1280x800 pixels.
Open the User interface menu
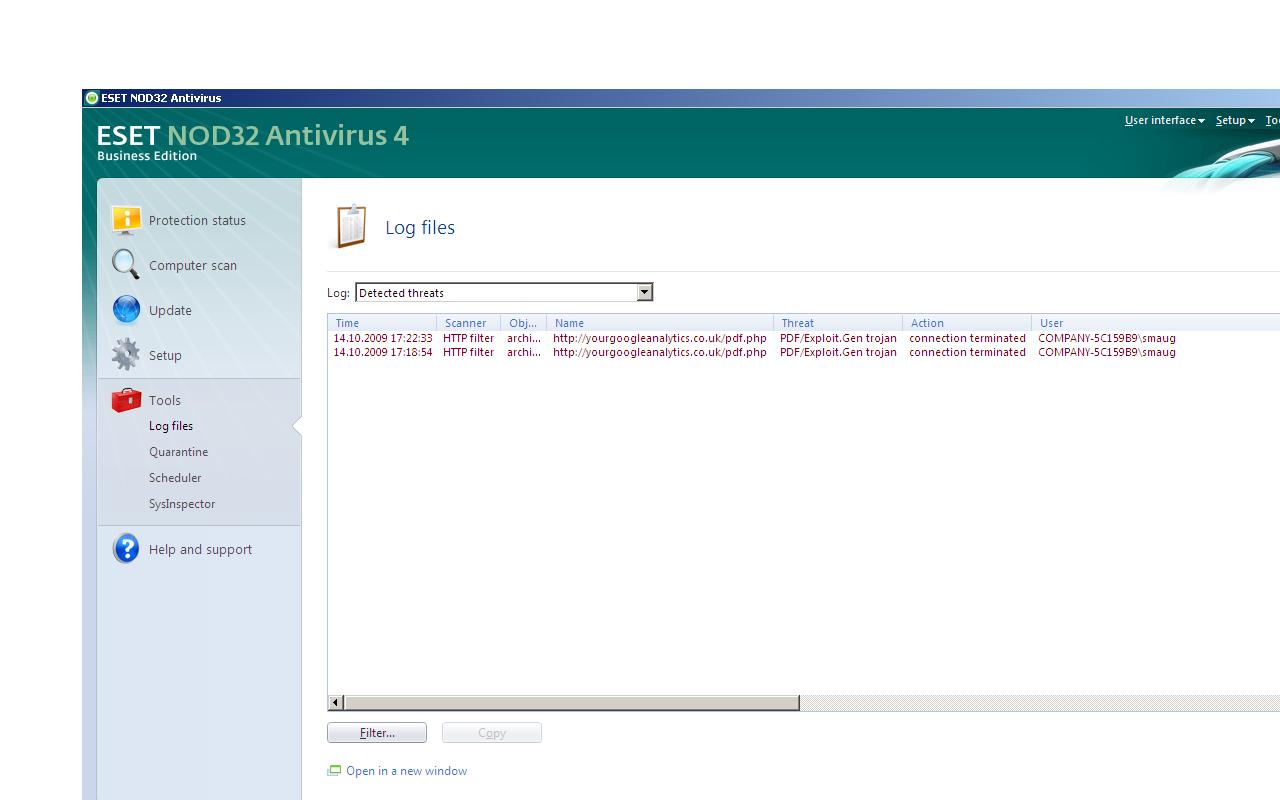point(1164,120)
